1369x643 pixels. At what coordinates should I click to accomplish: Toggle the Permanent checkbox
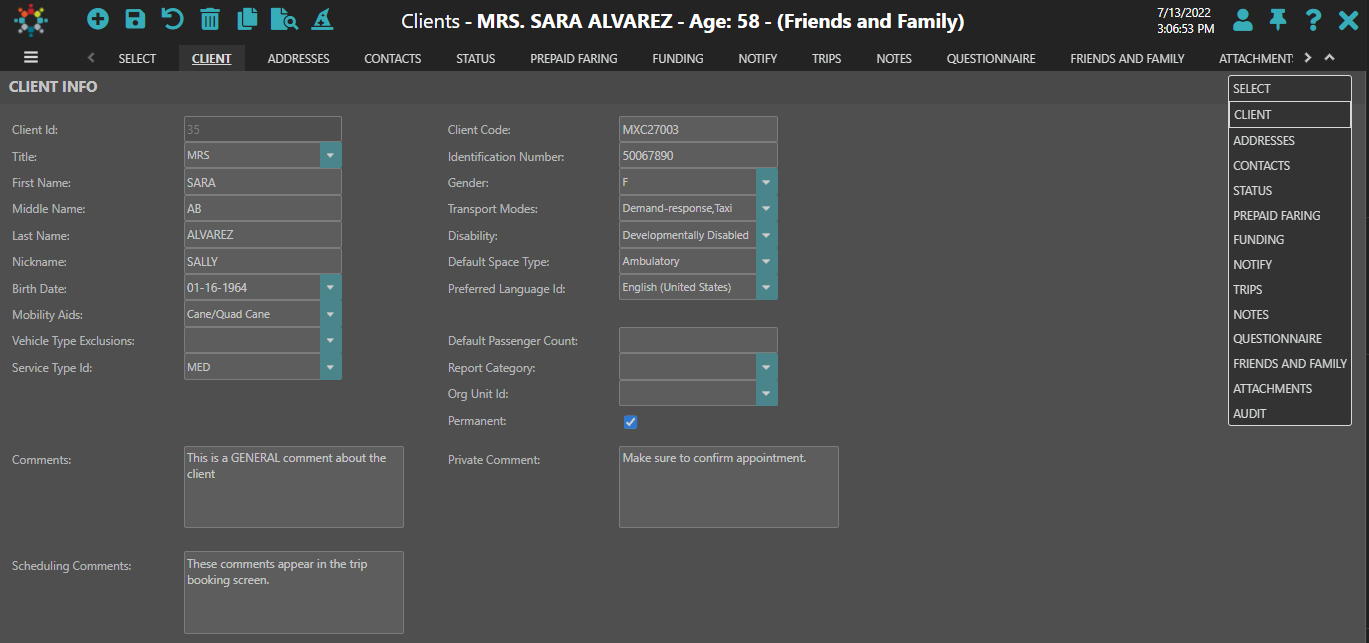point(630,422)
